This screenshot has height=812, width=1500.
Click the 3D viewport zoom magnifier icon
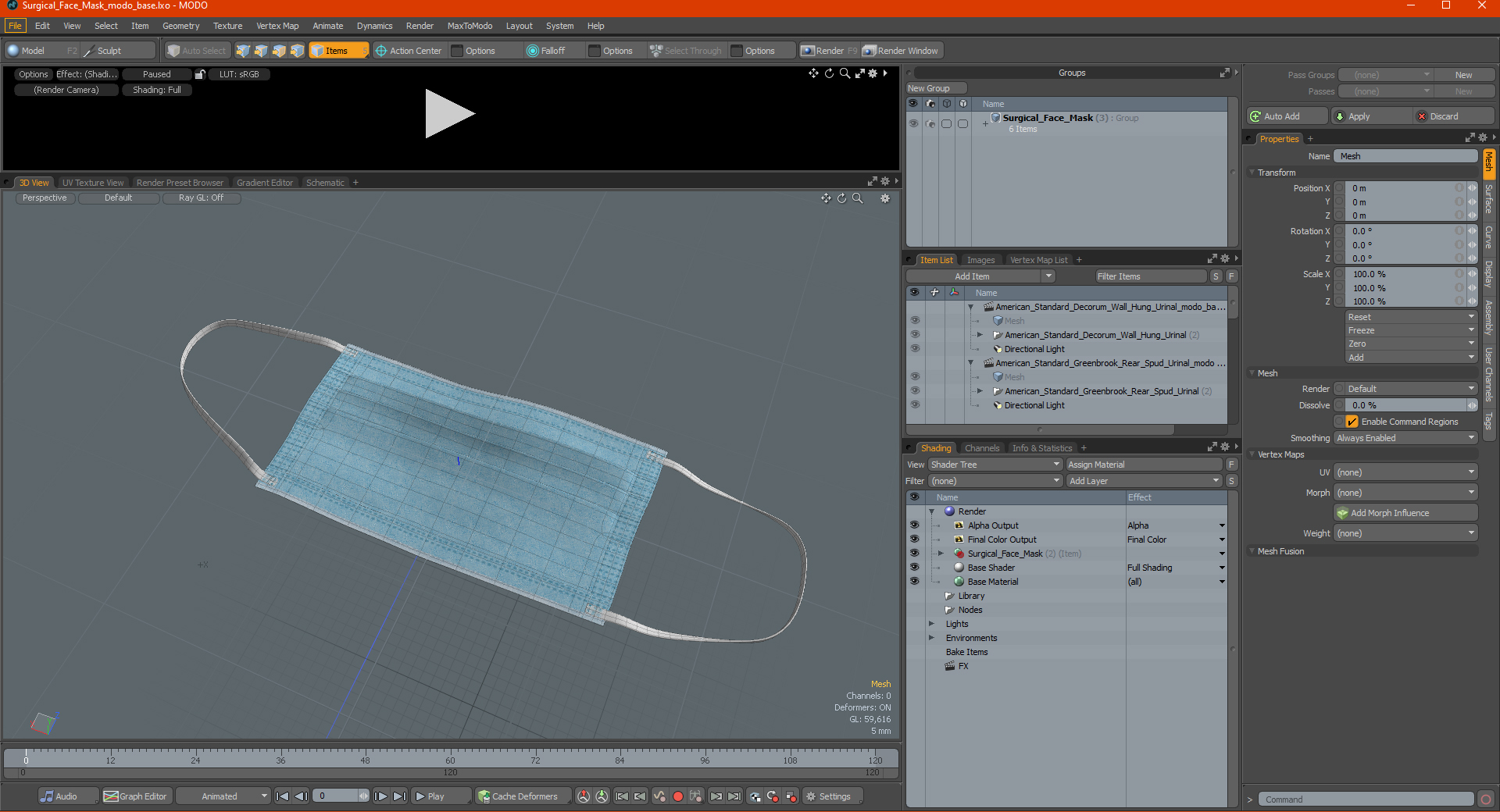857,198
